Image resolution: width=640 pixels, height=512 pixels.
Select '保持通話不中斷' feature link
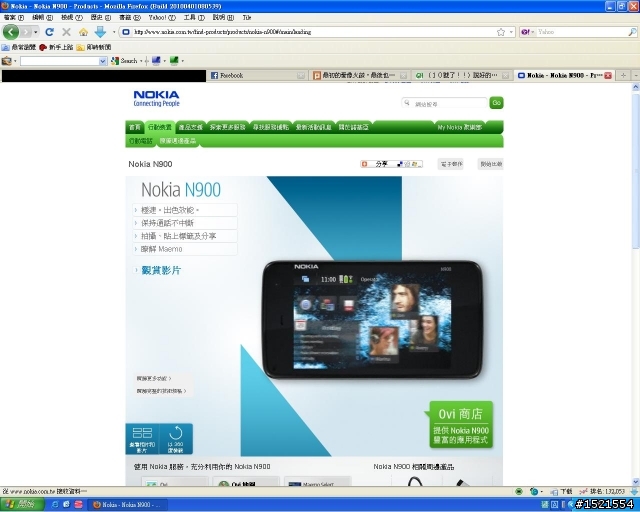click(185, 223)
